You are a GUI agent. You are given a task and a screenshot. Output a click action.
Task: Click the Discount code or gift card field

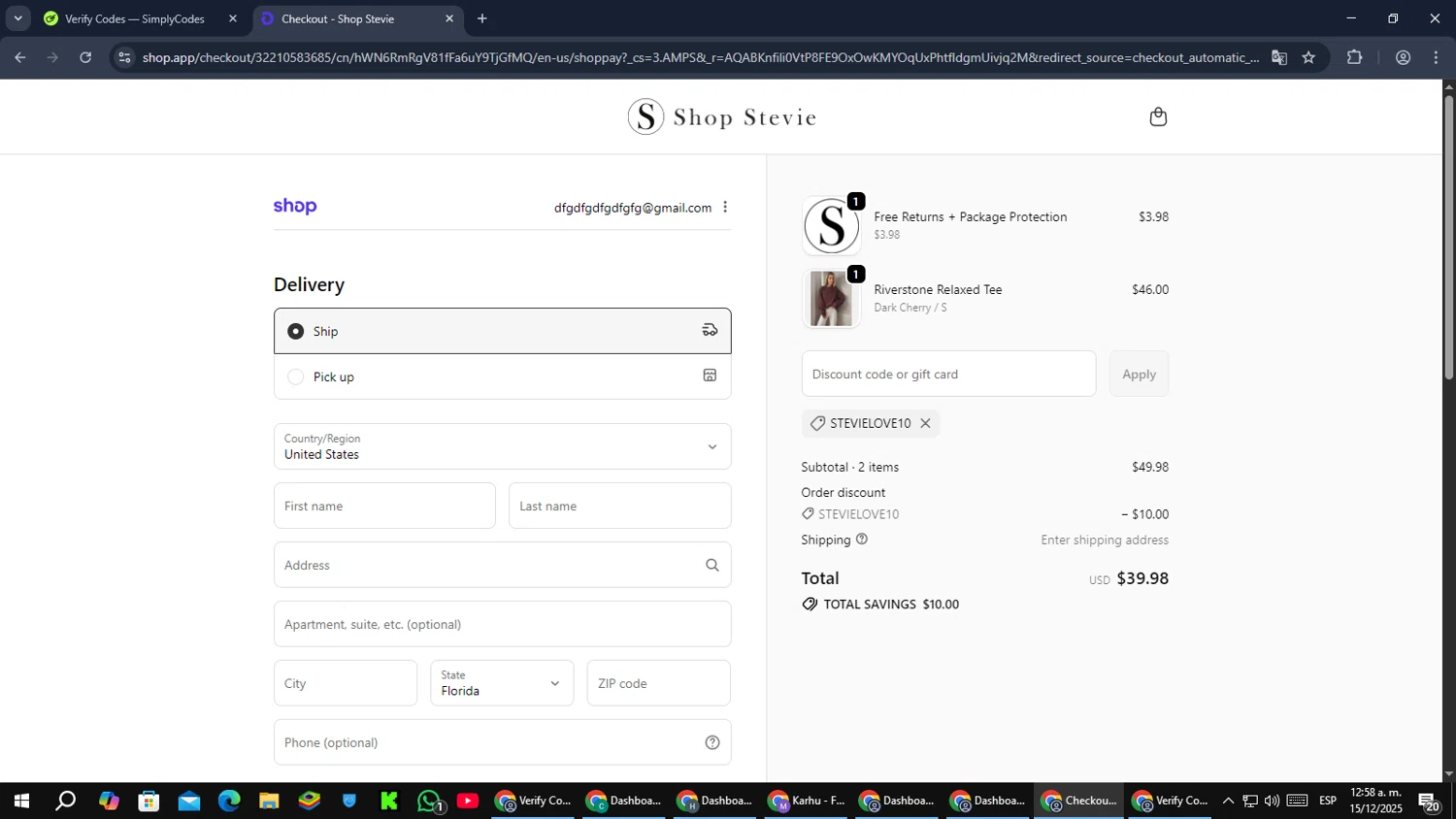click(948, 374)
